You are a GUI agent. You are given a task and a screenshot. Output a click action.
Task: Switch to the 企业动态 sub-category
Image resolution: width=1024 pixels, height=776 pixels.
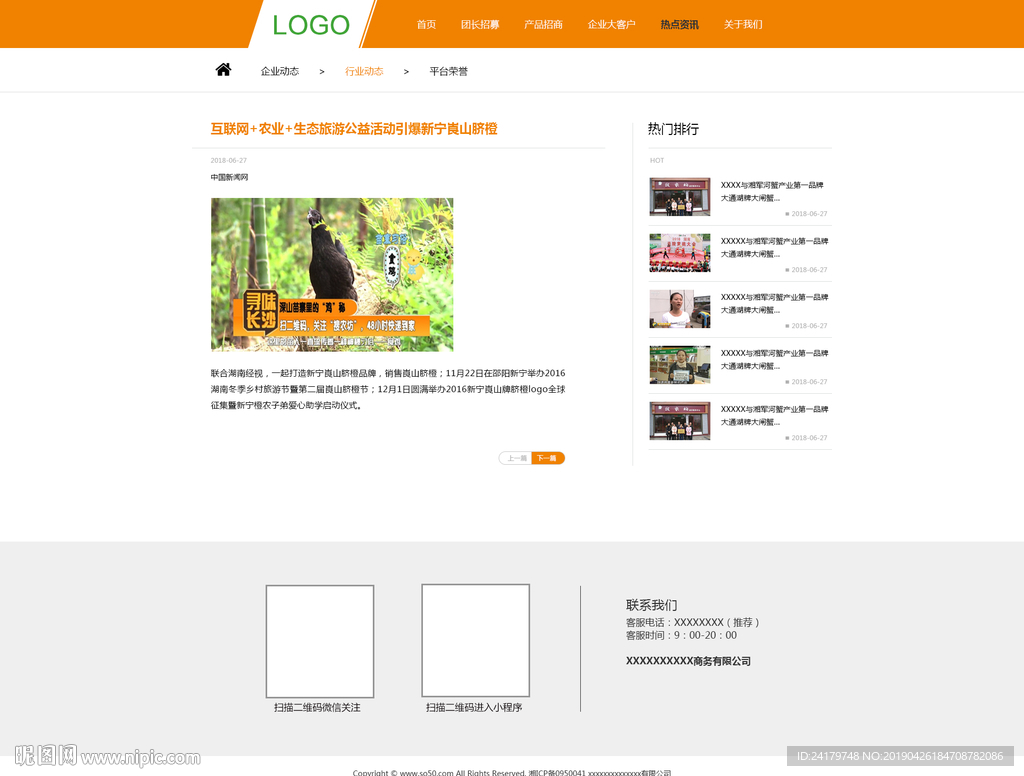[x=280, y=71]
